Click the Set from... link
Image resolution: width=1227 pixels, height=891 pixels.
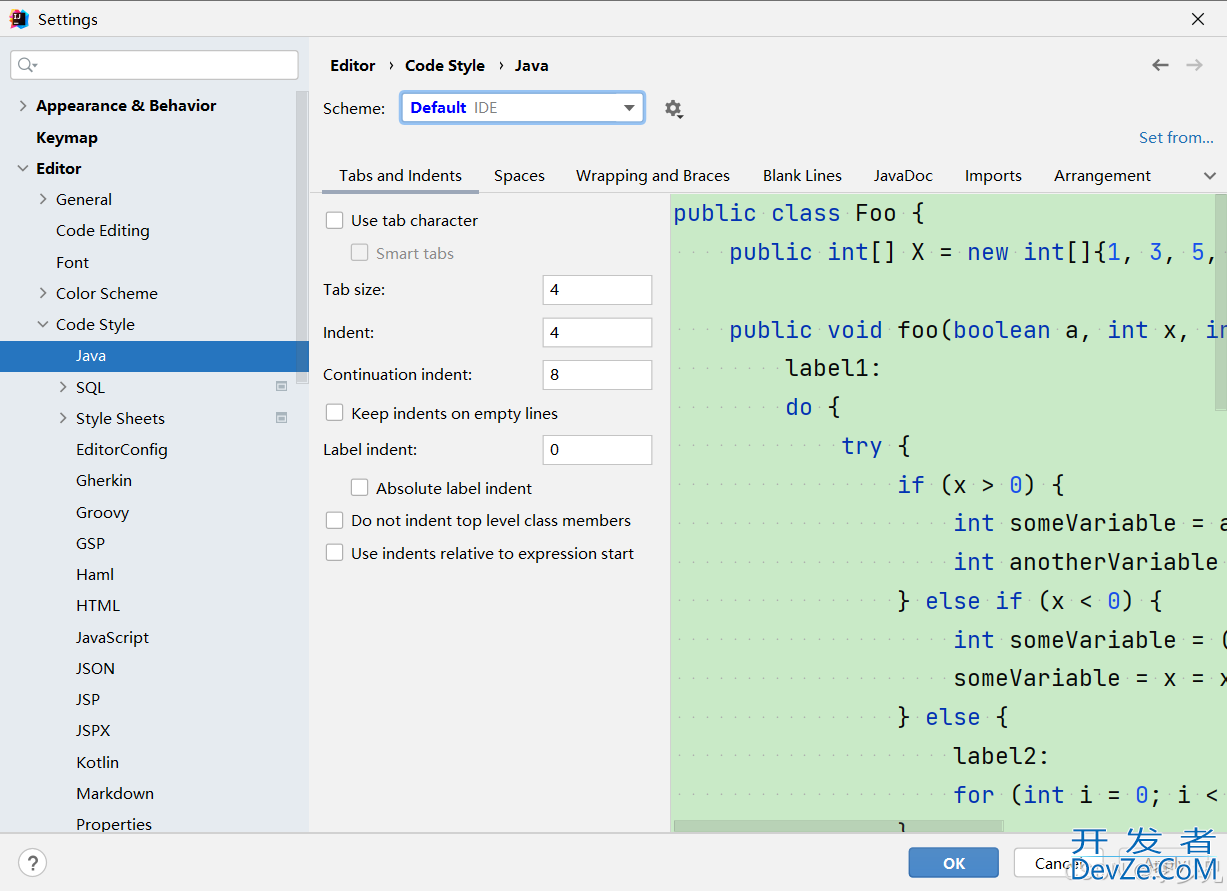tap(1175, 138)
